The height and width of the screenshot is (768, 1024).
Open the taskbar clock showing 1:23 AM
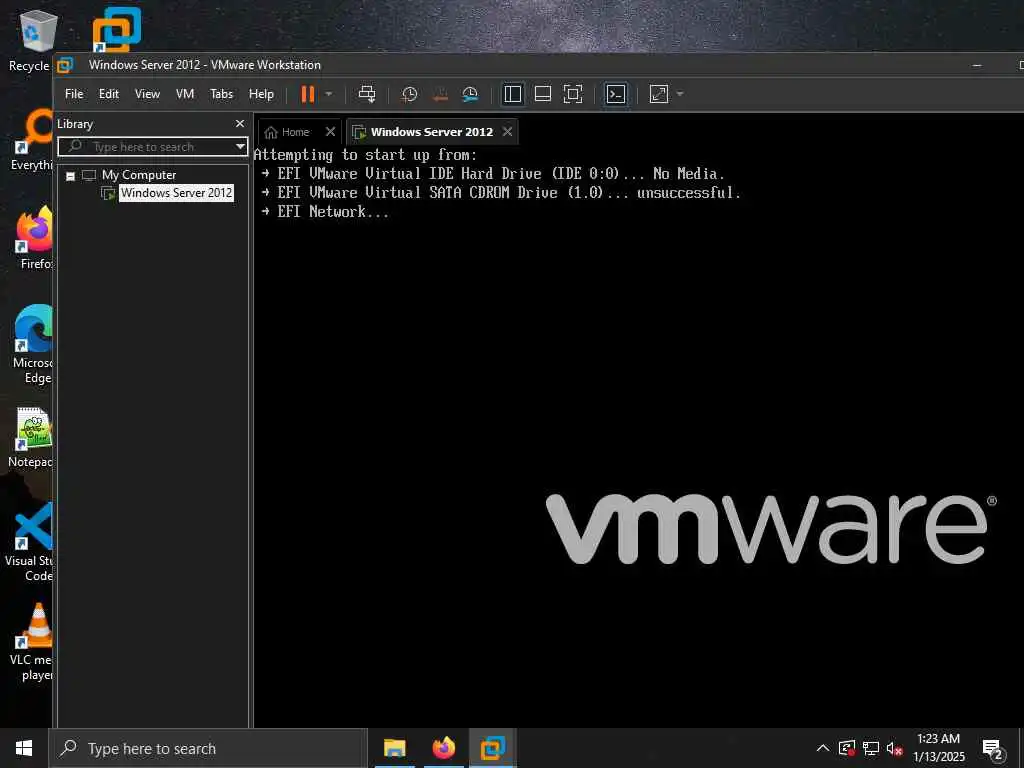click(938, 748)
